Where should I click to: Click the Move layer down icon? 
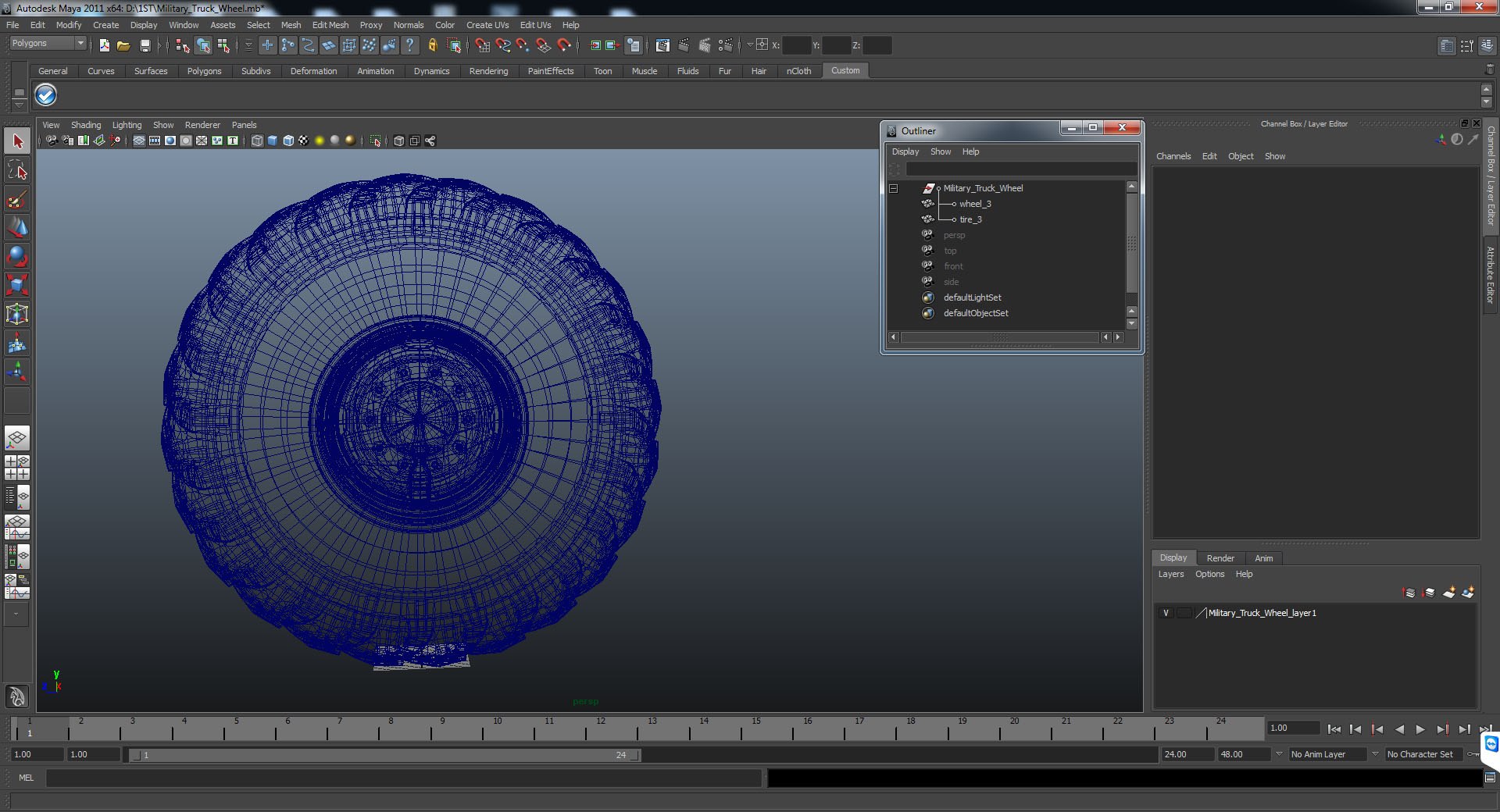(x=1429, y=593)
